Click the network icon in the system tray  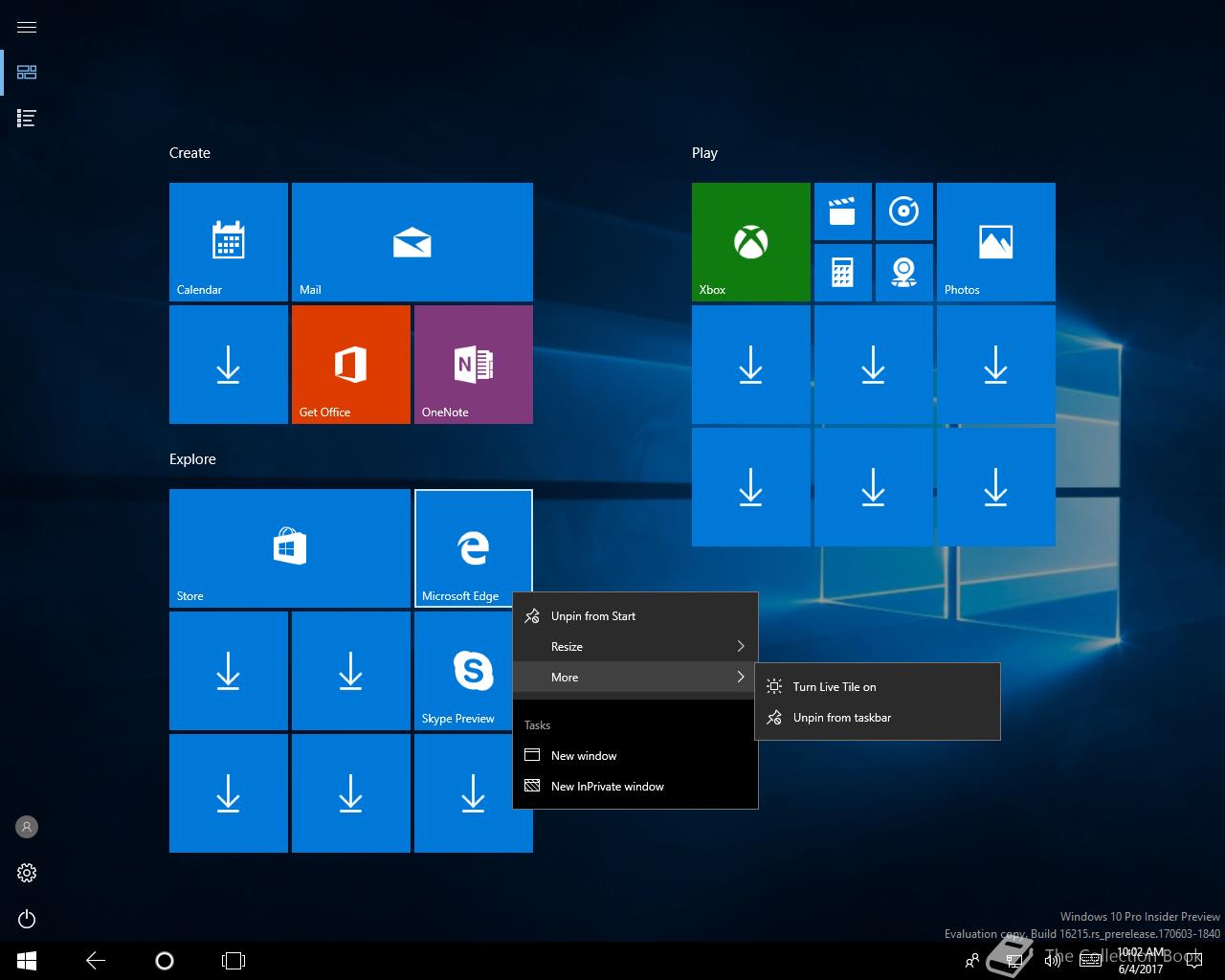[1016, 961]
